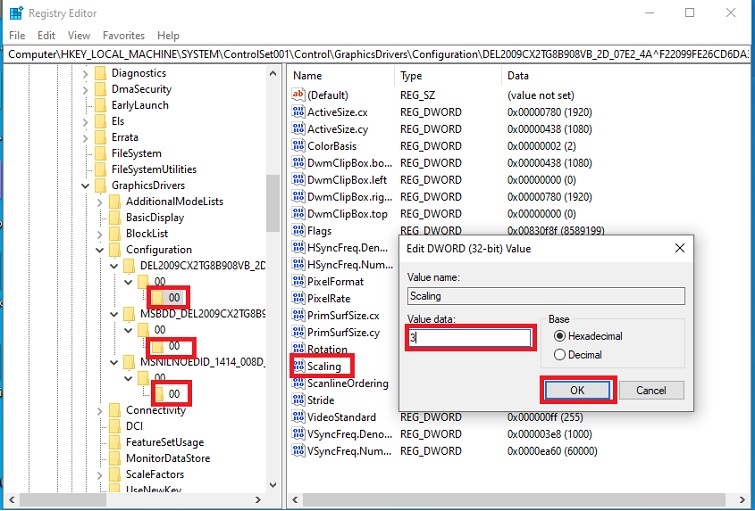The height and width of the screenshot is (511, 755).
Task: Click the registry path address bar
Action: pos(378,54)
